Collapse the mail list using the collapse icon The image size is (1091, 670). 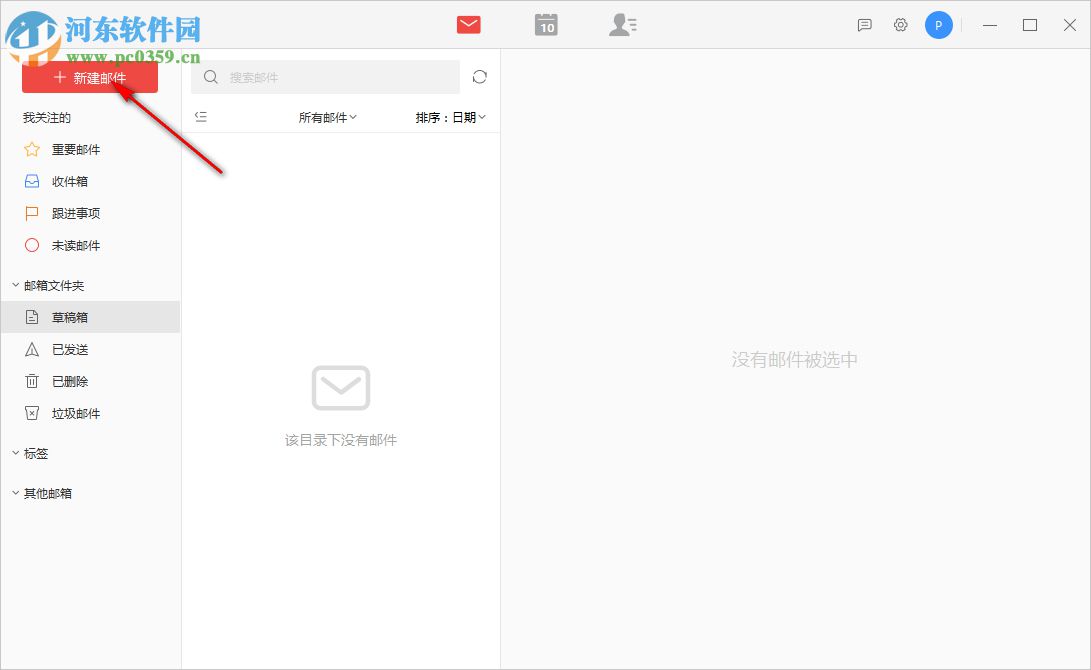[201, 116]
